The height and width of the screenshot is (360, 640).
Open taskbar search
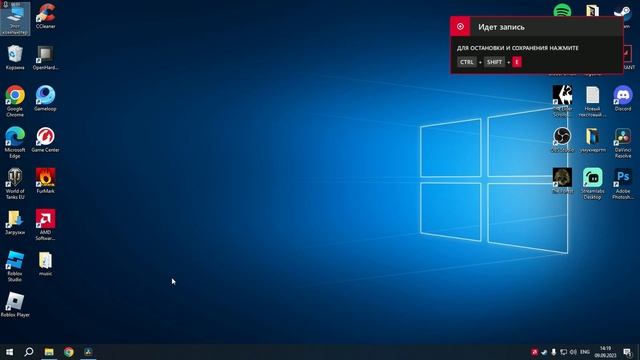tap(29, 352)
